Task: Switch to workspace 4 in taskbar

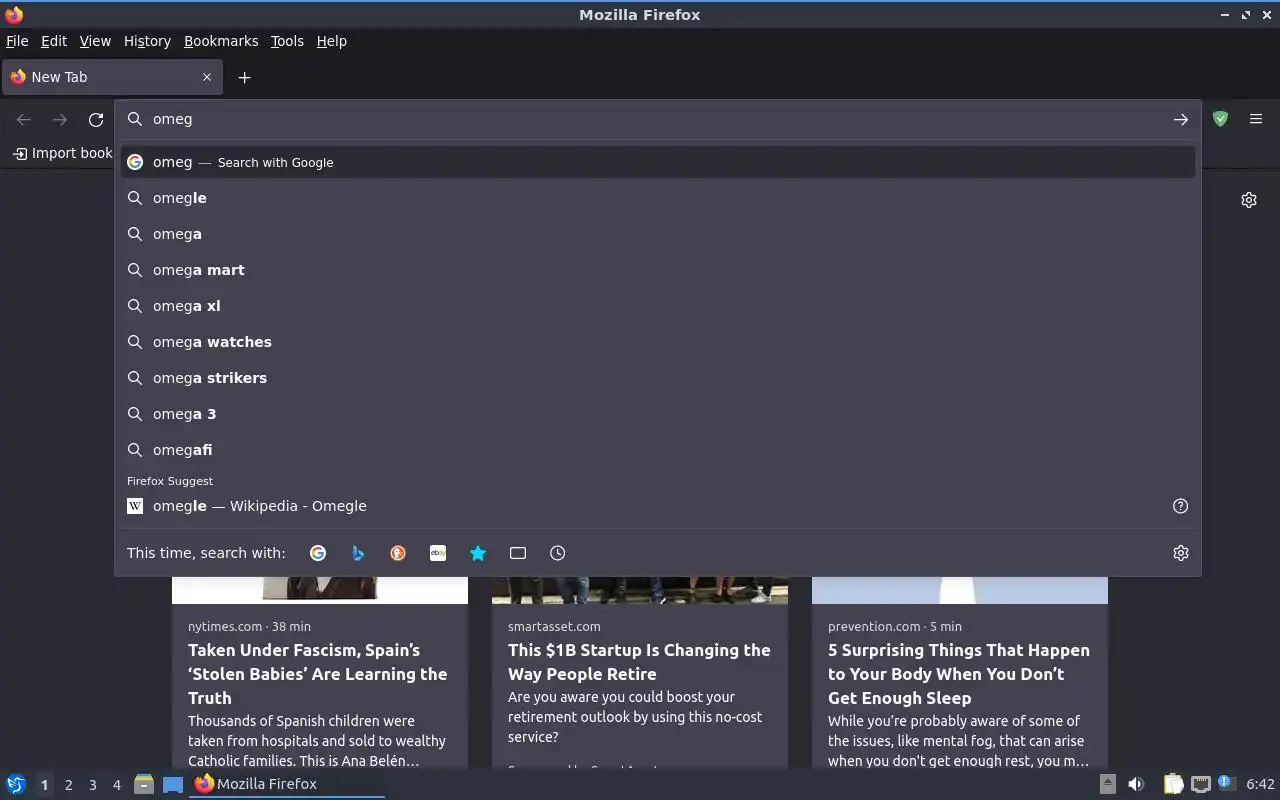Action: click(x=116, y=785)
